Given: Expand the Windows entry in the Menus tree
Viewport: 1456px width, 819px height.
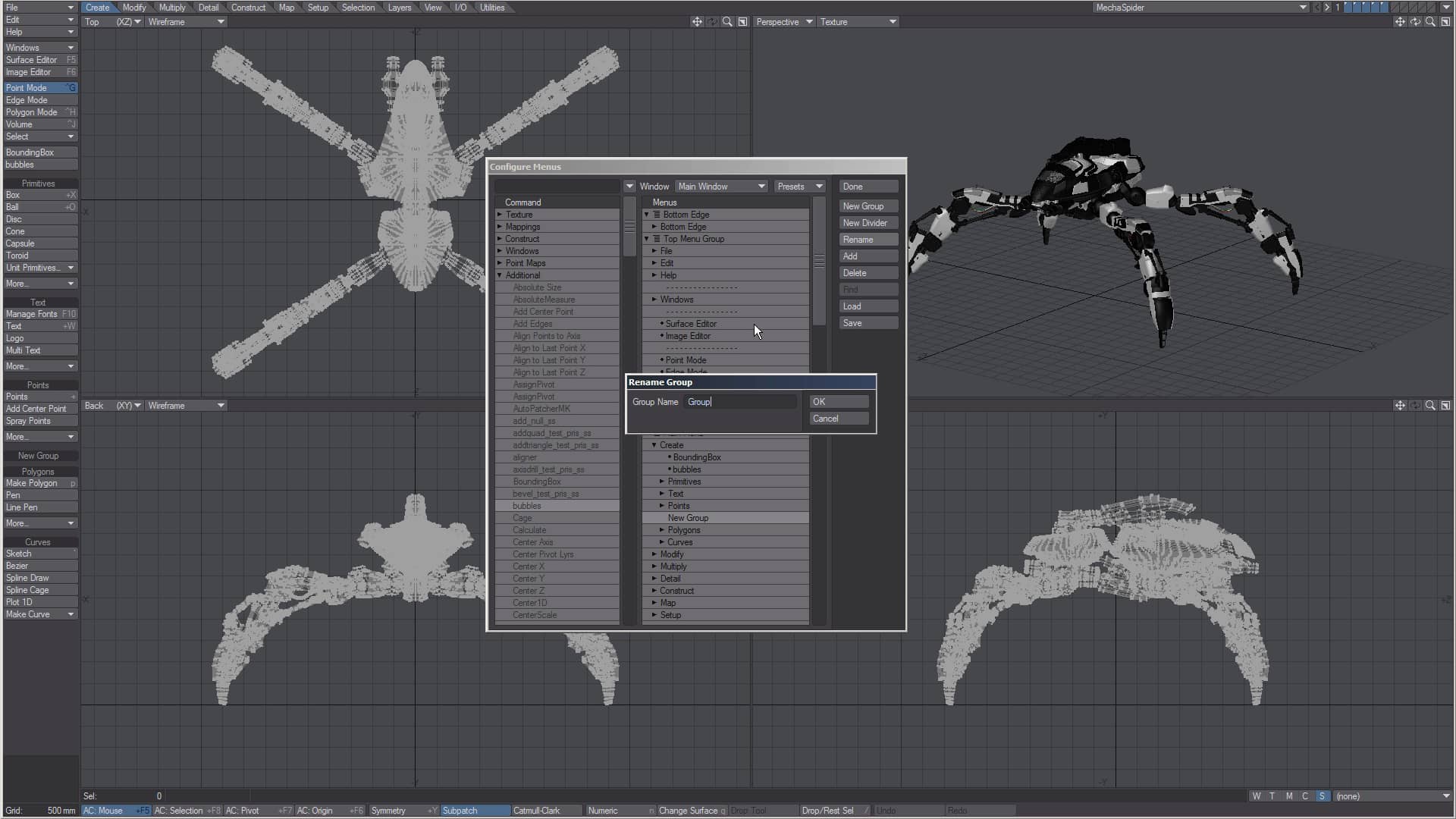Looking at the screenshot, I should tap(655, 299).
